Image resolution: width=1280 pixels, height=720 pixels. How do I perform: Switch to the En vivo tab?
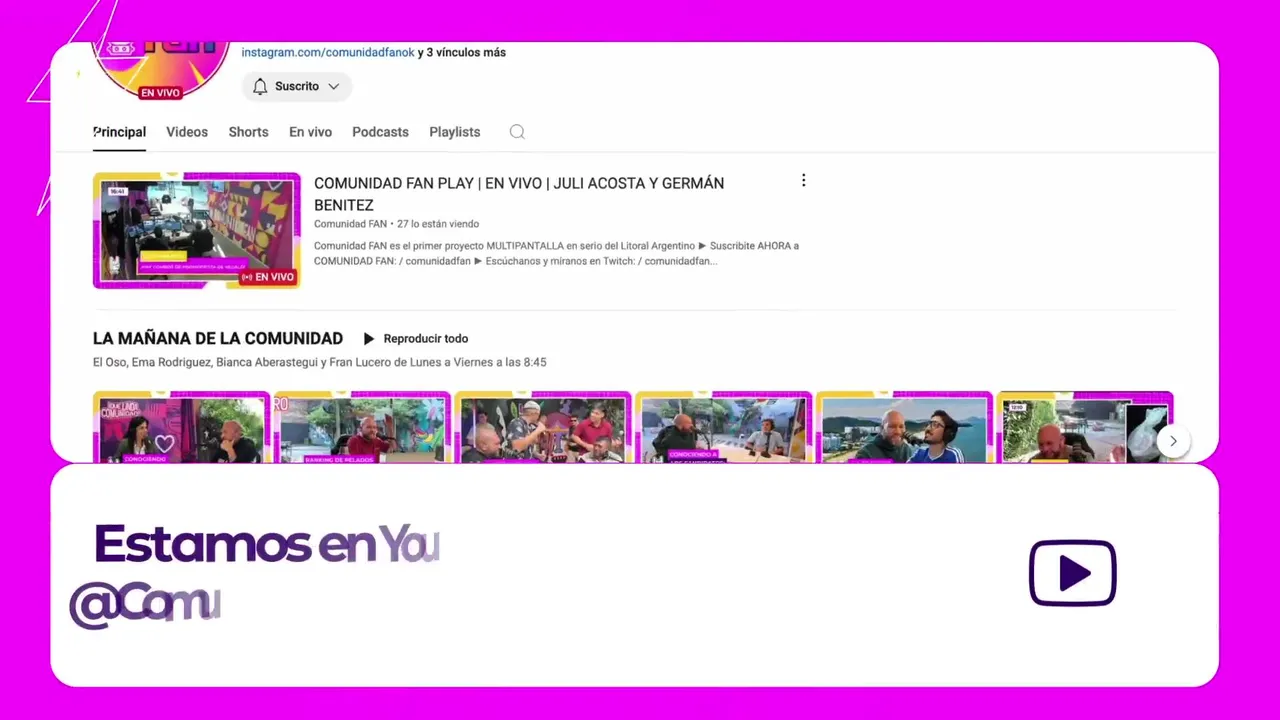tap(310, 132)
